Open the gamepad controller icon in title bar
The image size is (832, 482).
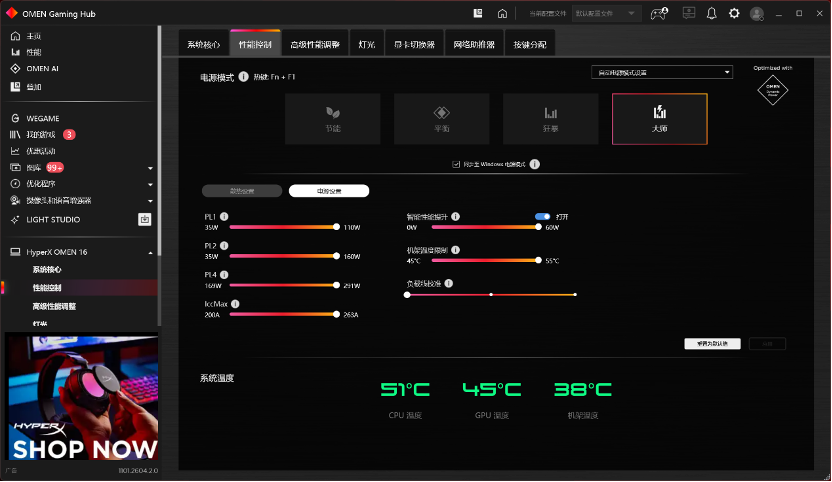click(659, 13)
